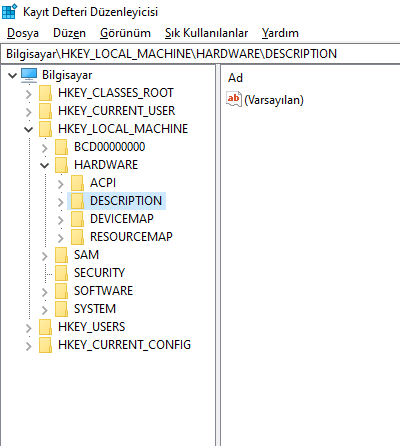Click the HKEY_USERS folder icon
Screen dimensions: 400x446
point(45,327)
